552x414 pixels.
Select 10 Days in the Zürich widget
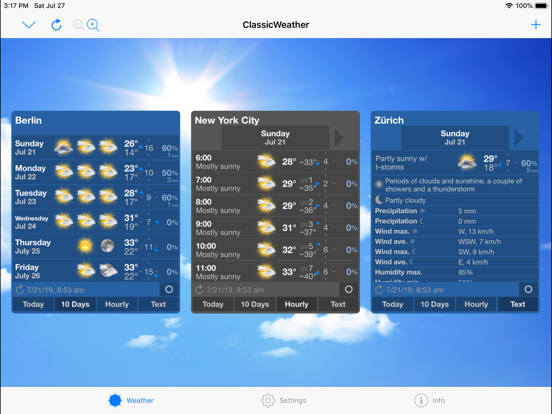[x=434, y=304]
